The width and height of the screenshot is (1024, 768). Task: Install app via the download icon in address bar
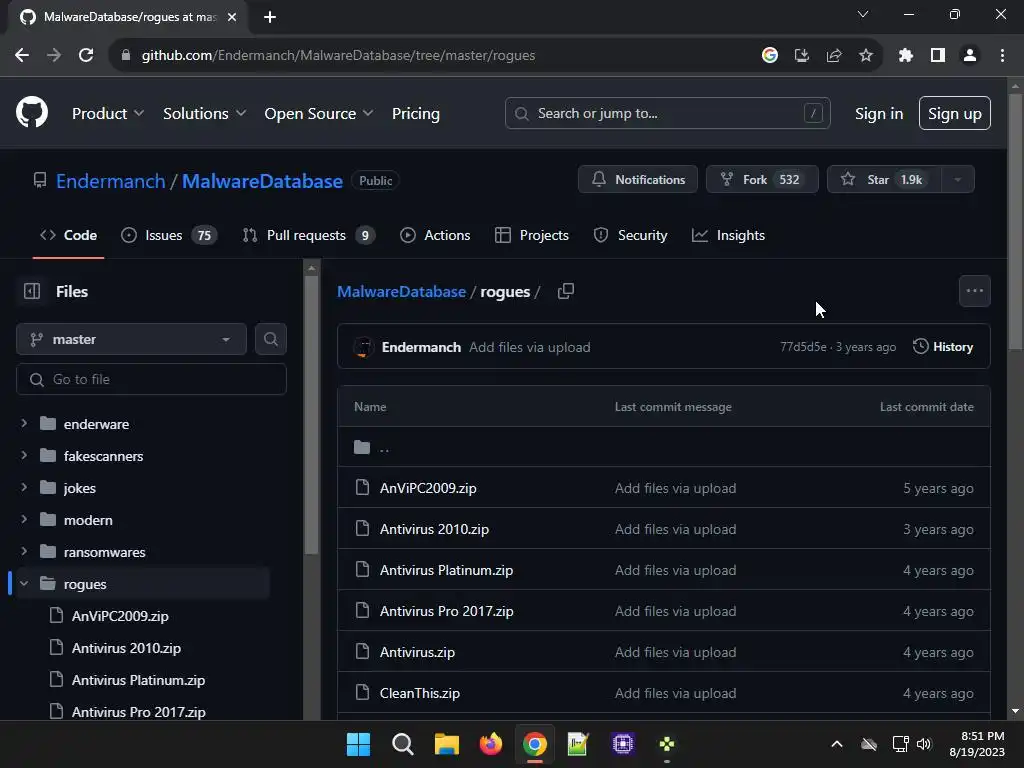click(x=802, y=56)
